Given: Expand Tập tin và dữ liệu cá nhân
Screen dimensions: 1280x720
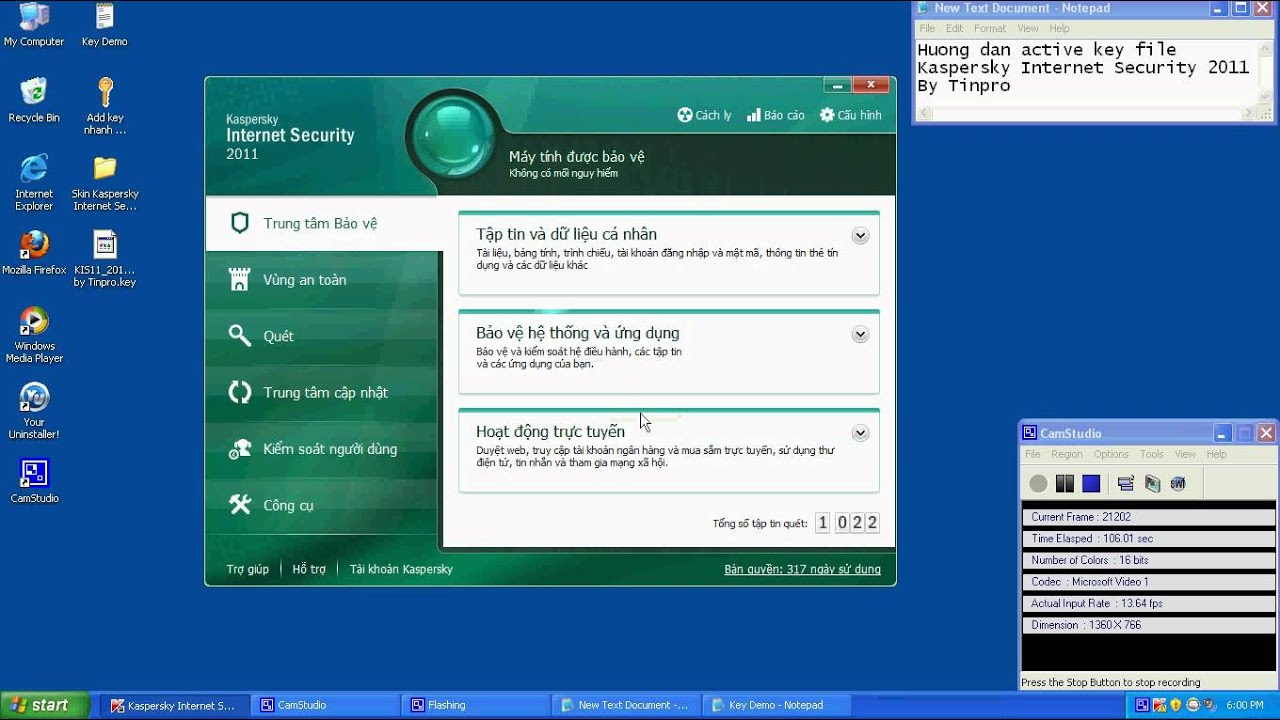Looking at the screenshot, I should 860,236.
